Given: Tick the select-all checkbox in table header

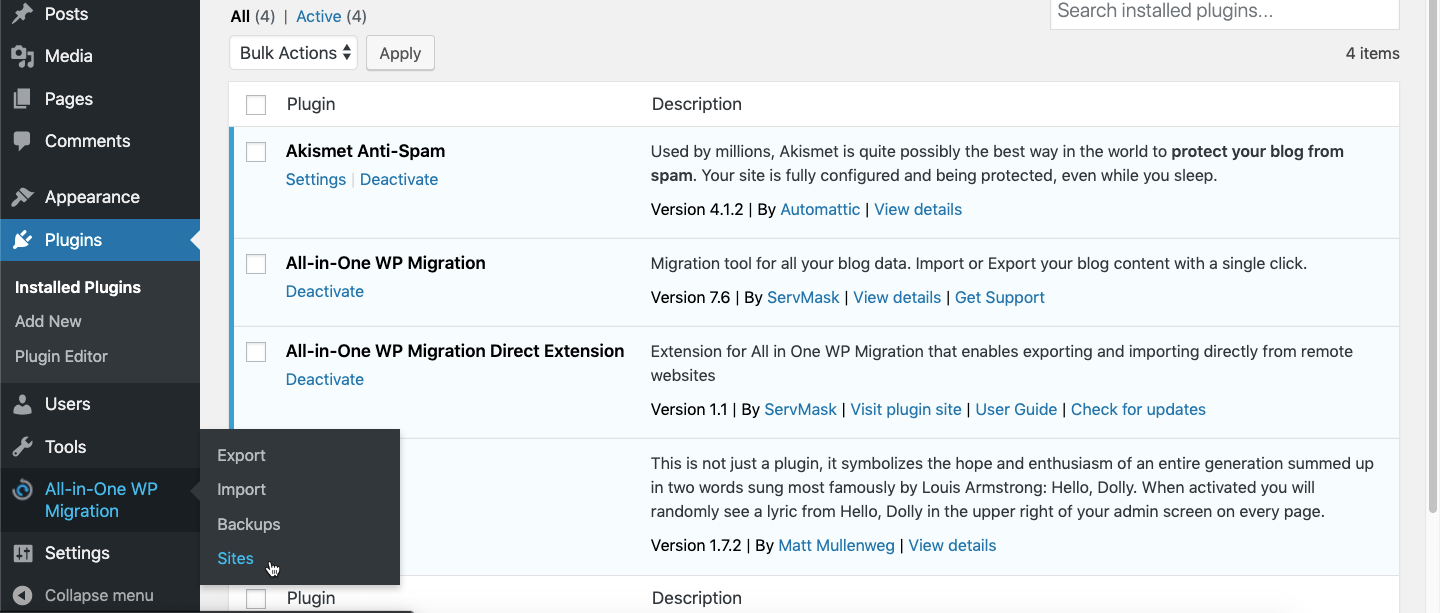Looking at the screenshot, I should pyautogui.click(x=256, y=105).
